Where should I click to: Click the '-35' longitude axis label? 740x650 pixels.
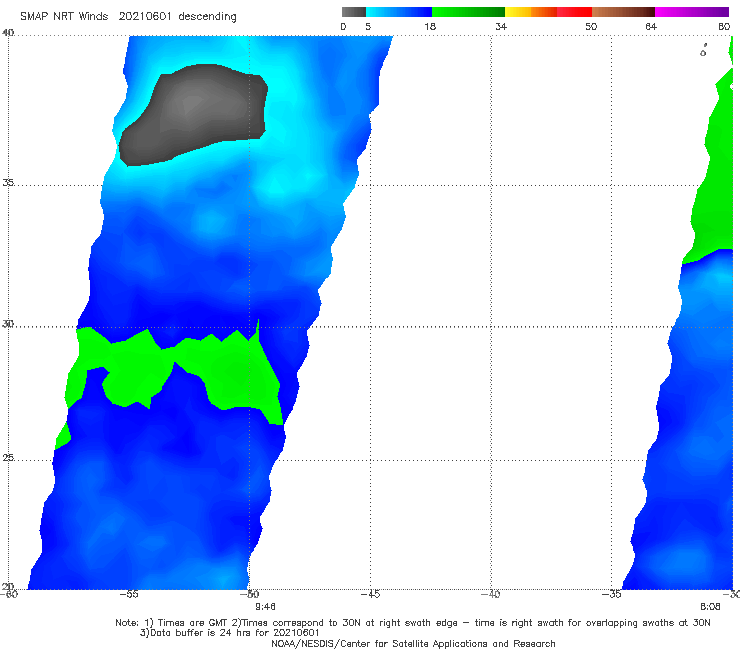point(612,594)
